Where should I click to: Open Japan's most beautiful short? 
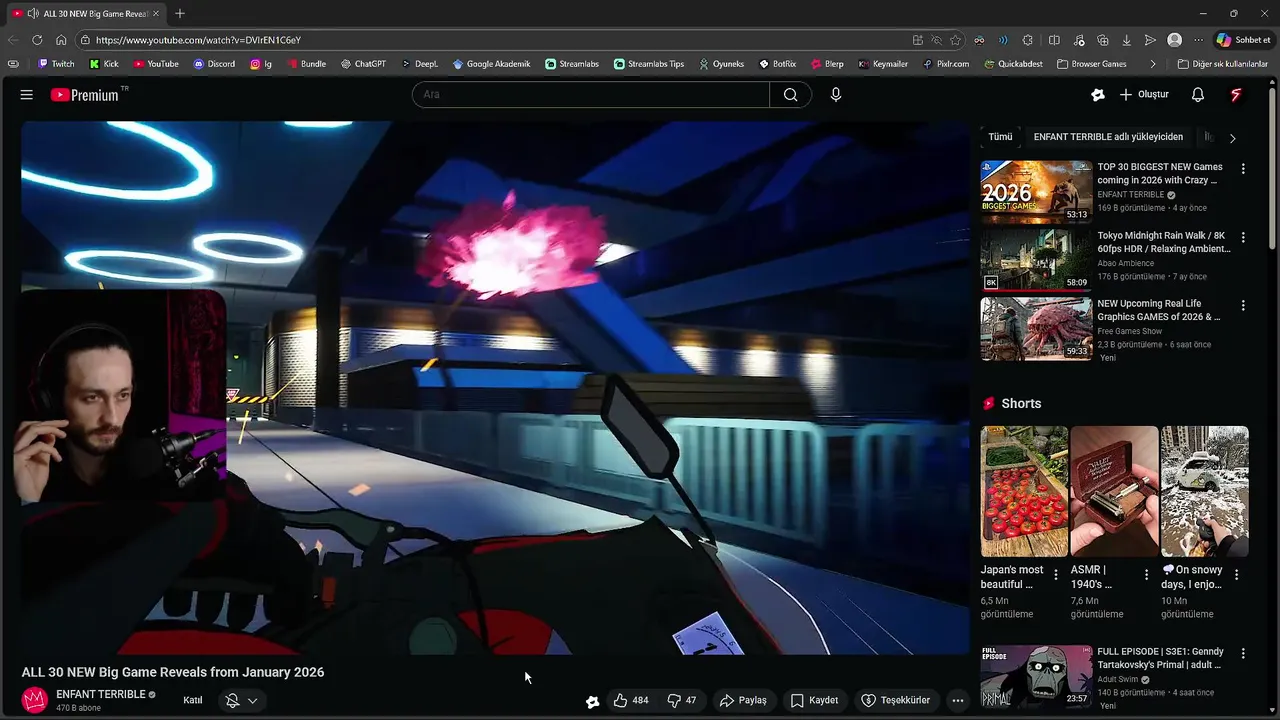coord(1024,491)
